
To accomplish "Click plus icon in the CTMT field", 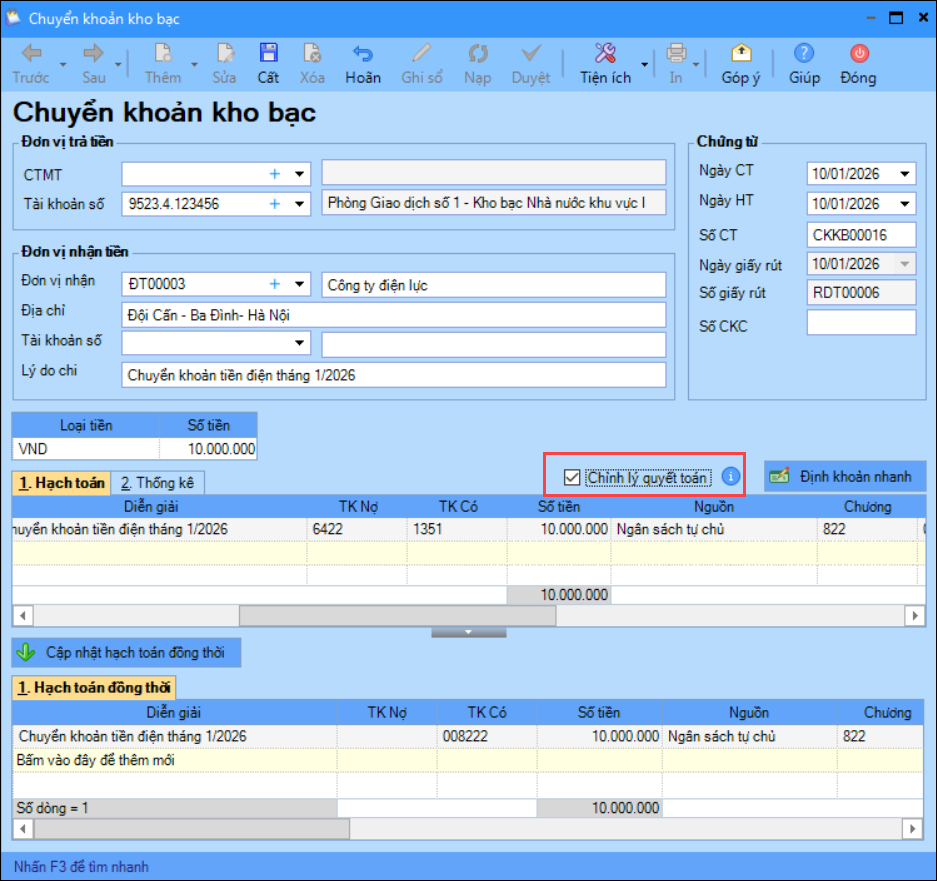I will pyautogui.click(x=275, y=174).
